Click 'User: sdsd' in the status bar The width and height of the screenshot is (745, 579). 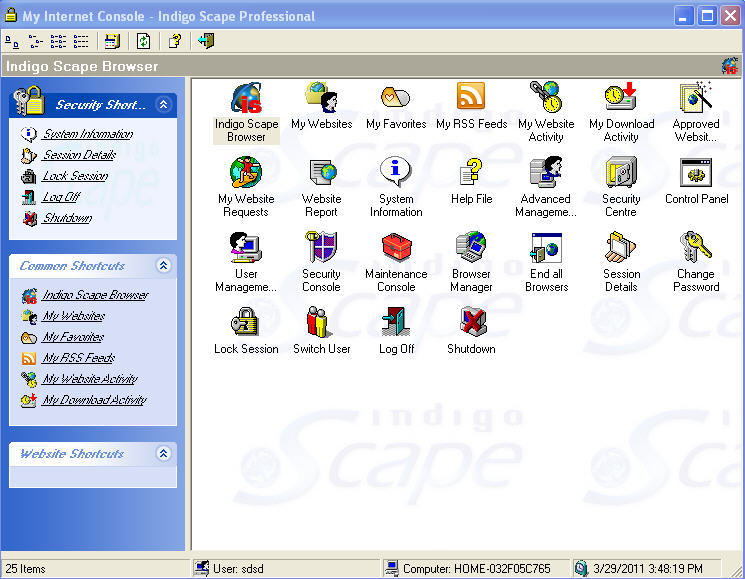238,569
